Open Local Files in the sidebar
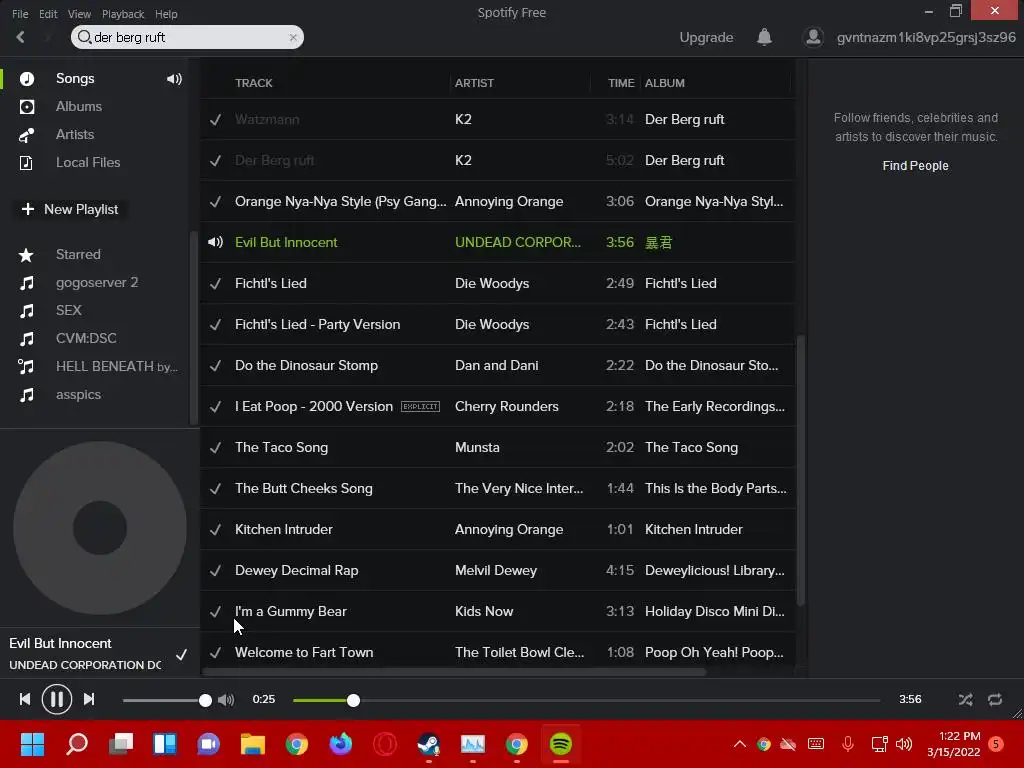The width and height of the screenshot is (1024, 768). 88,163
